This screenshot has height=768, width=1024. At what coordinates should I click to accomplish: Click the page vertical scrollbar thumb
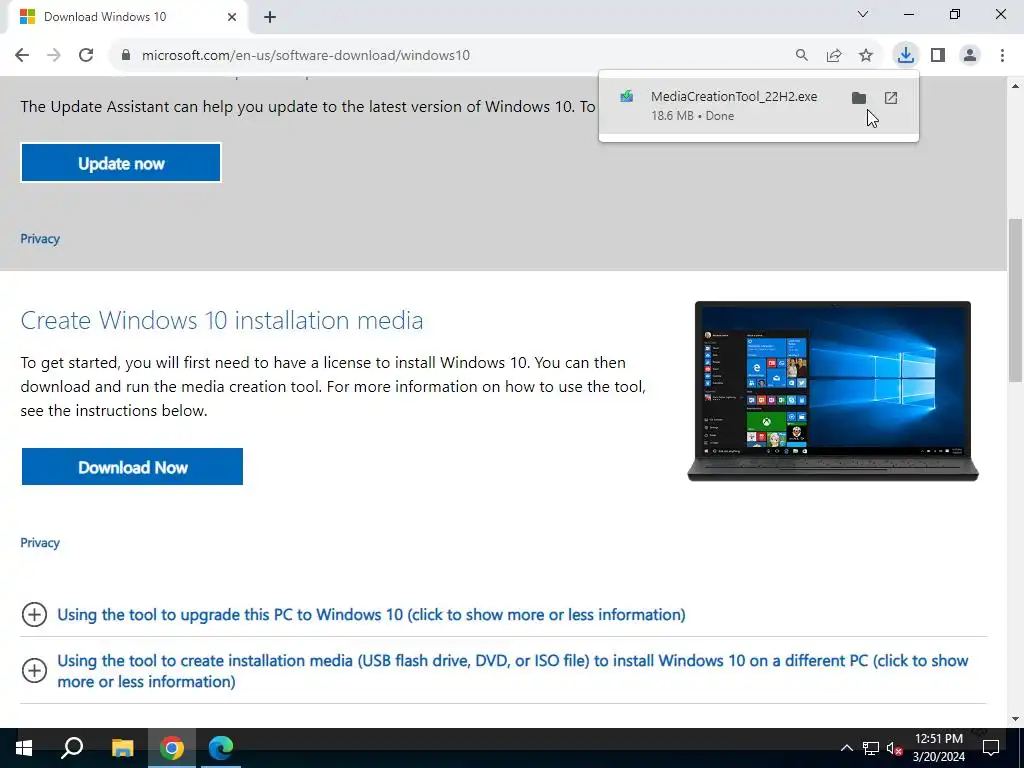pyautogui.click(x=1016, y=300)
